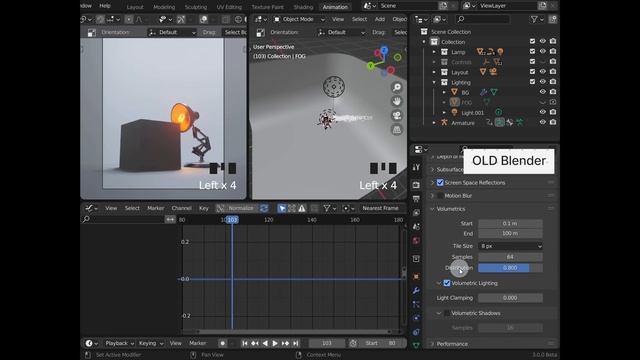Image resolution: width=640 pixels, height=360 pixels.
Task: Jump to the end frame button
Action: (x=296, y=343)
